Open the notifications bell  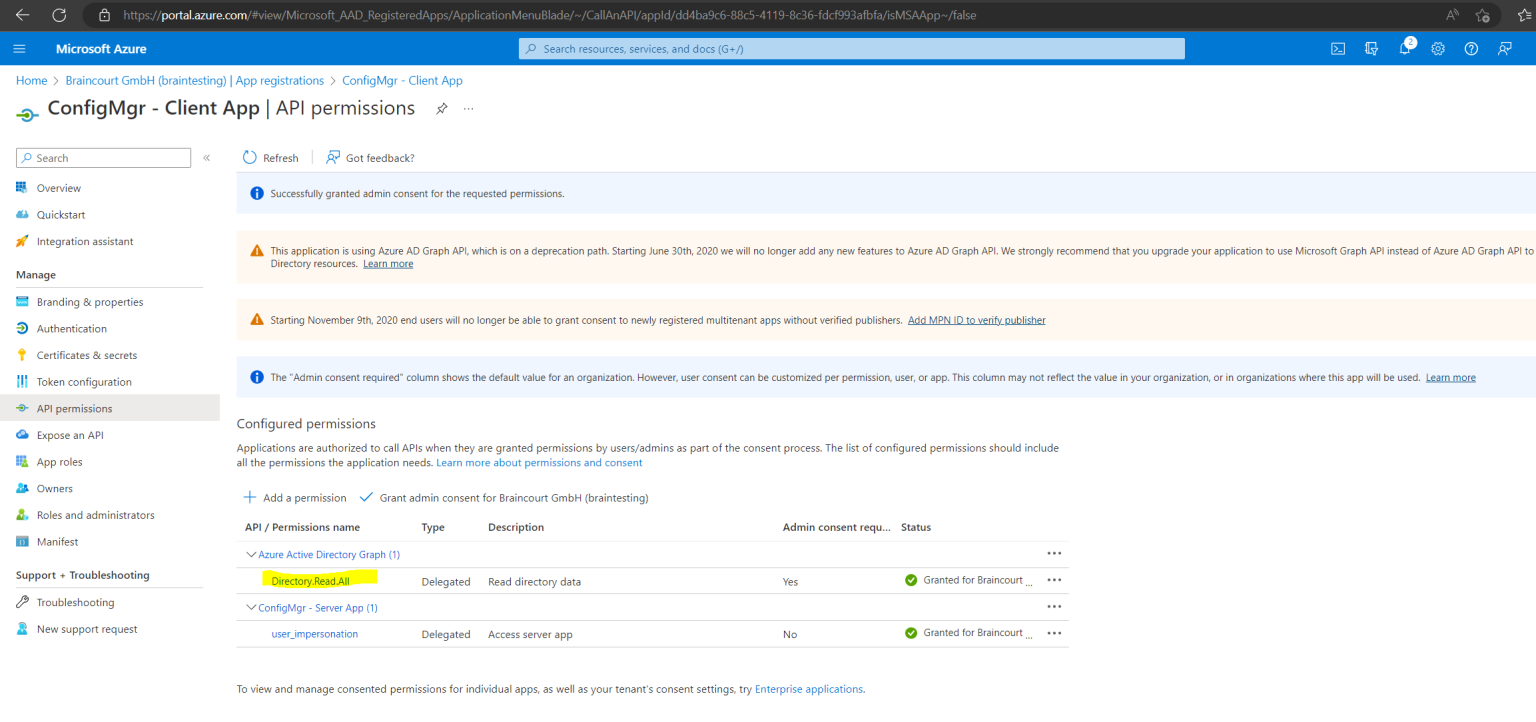coord(1404,48)
